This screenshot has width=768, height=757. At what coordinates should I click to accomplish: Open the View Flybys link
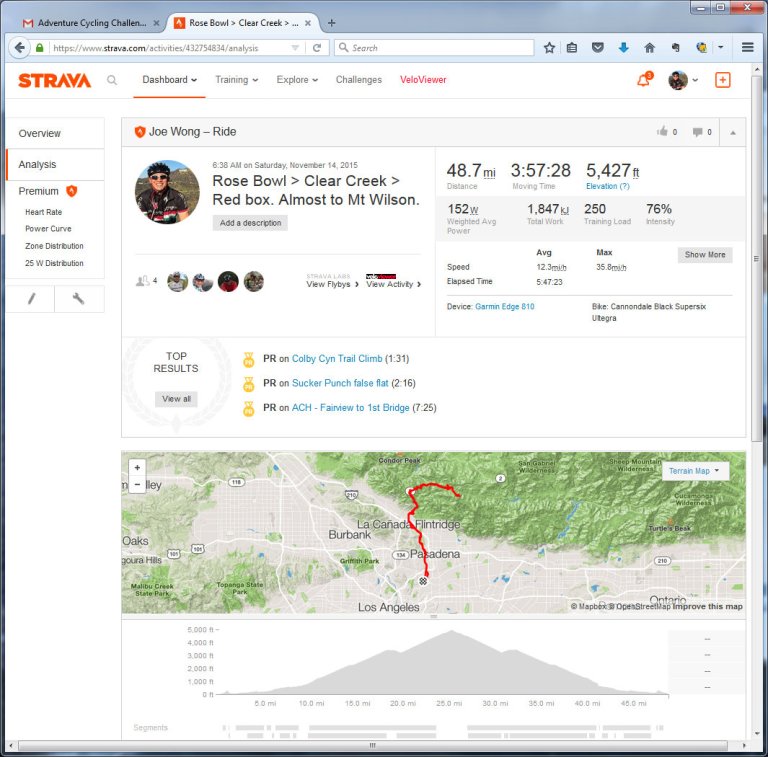(x=332, y=284)
